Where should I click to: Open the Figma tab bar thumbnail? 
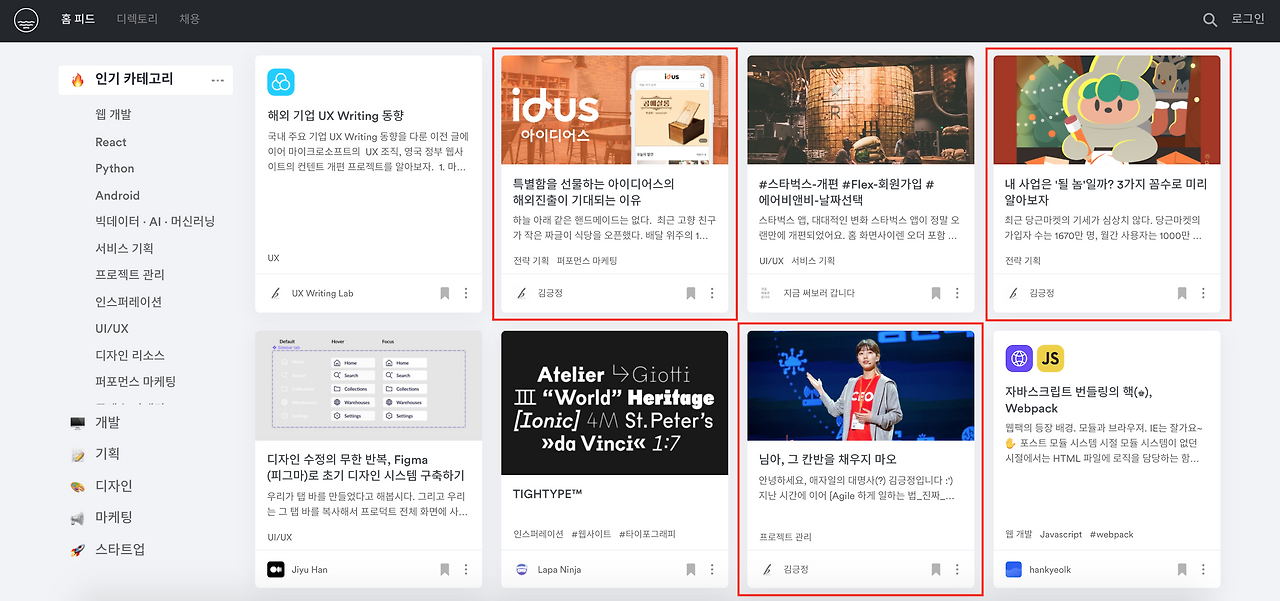pos(369,386)
